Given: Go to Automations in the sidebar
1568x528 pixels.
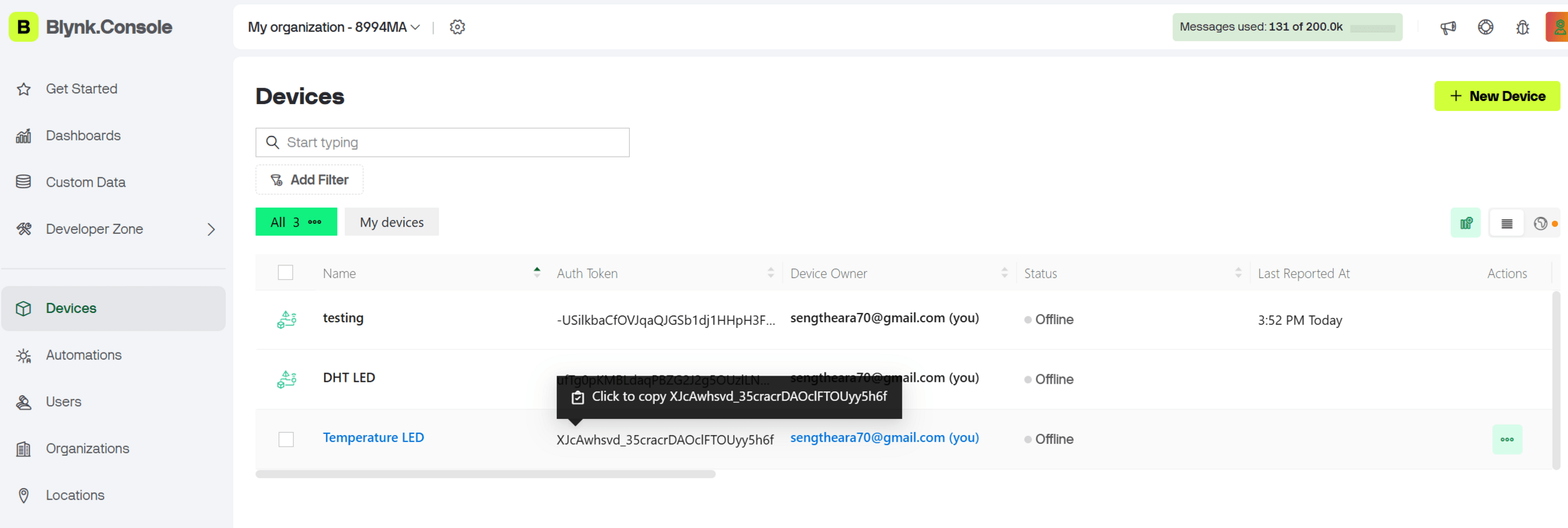Looking at the screenshot, I should pos(83,355).
